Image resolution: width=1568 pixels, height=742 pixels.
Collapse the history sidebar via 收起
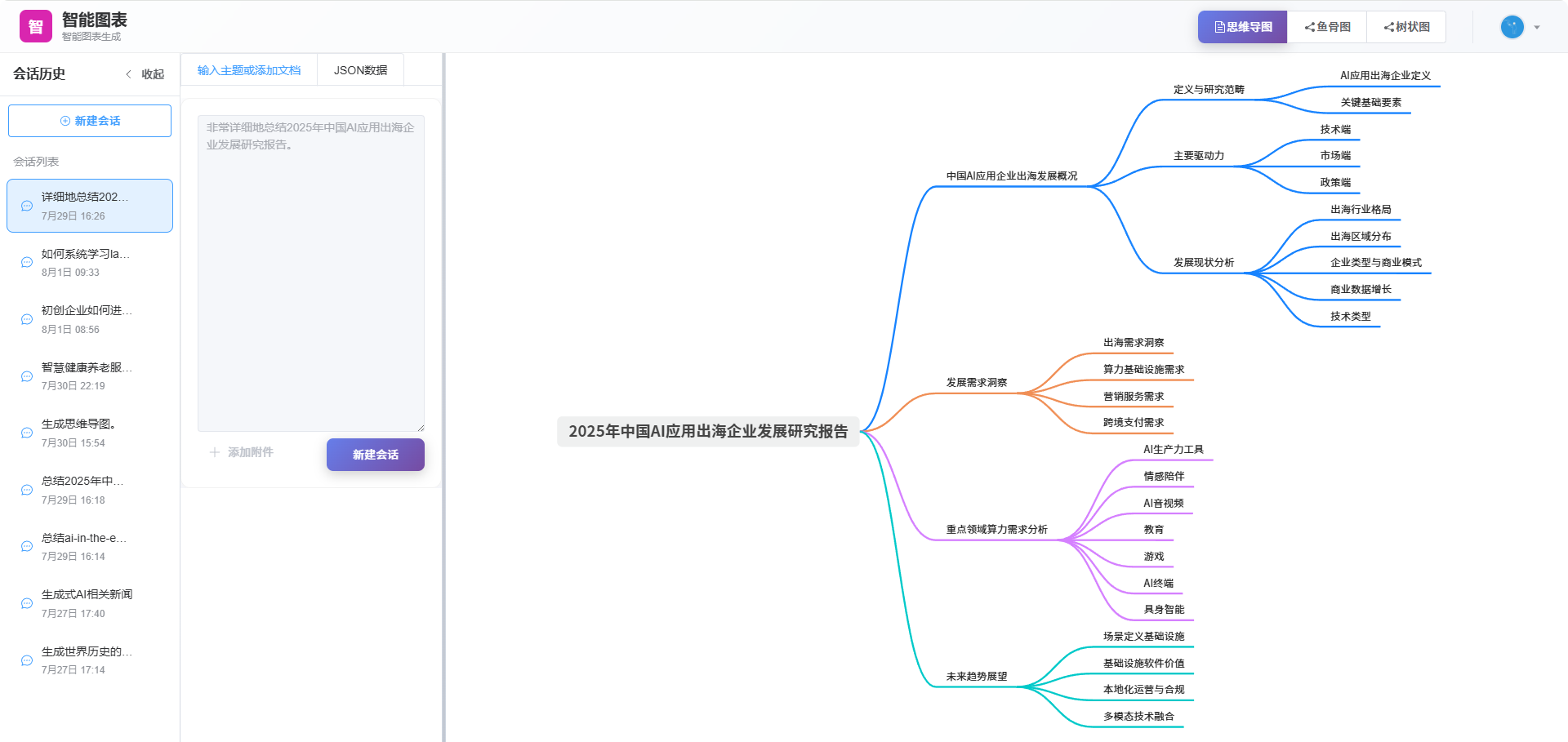click(145, 74)
